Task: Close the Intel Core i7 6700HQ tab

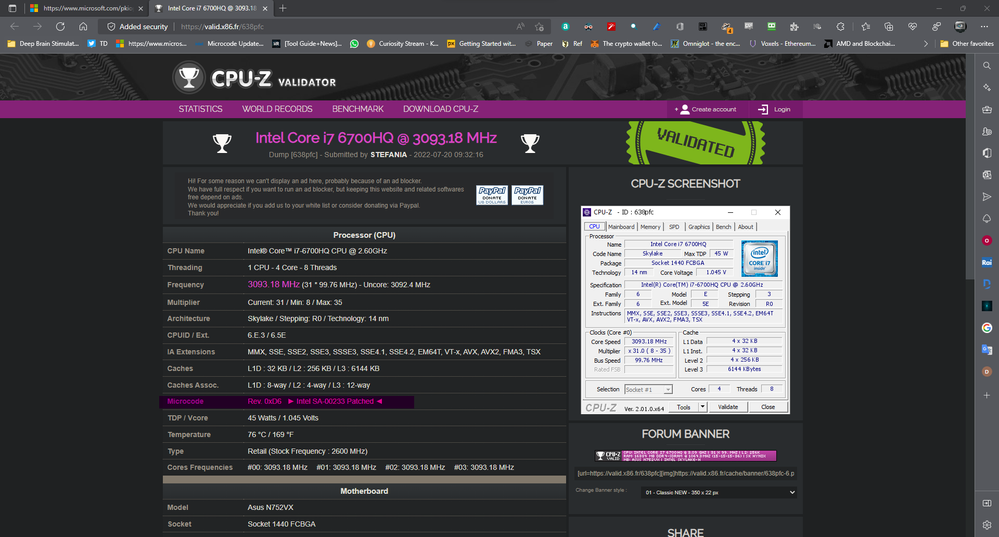Action: point(265,8)
